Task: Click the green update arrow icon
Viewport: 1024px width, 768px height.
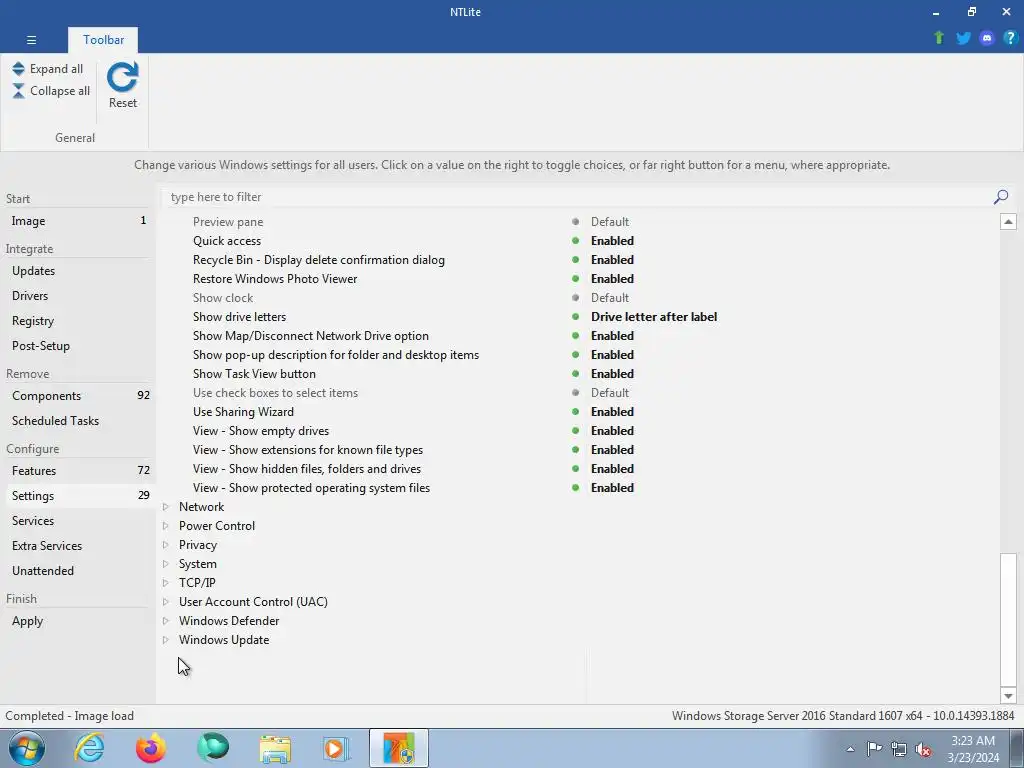Action: [939, 38]
